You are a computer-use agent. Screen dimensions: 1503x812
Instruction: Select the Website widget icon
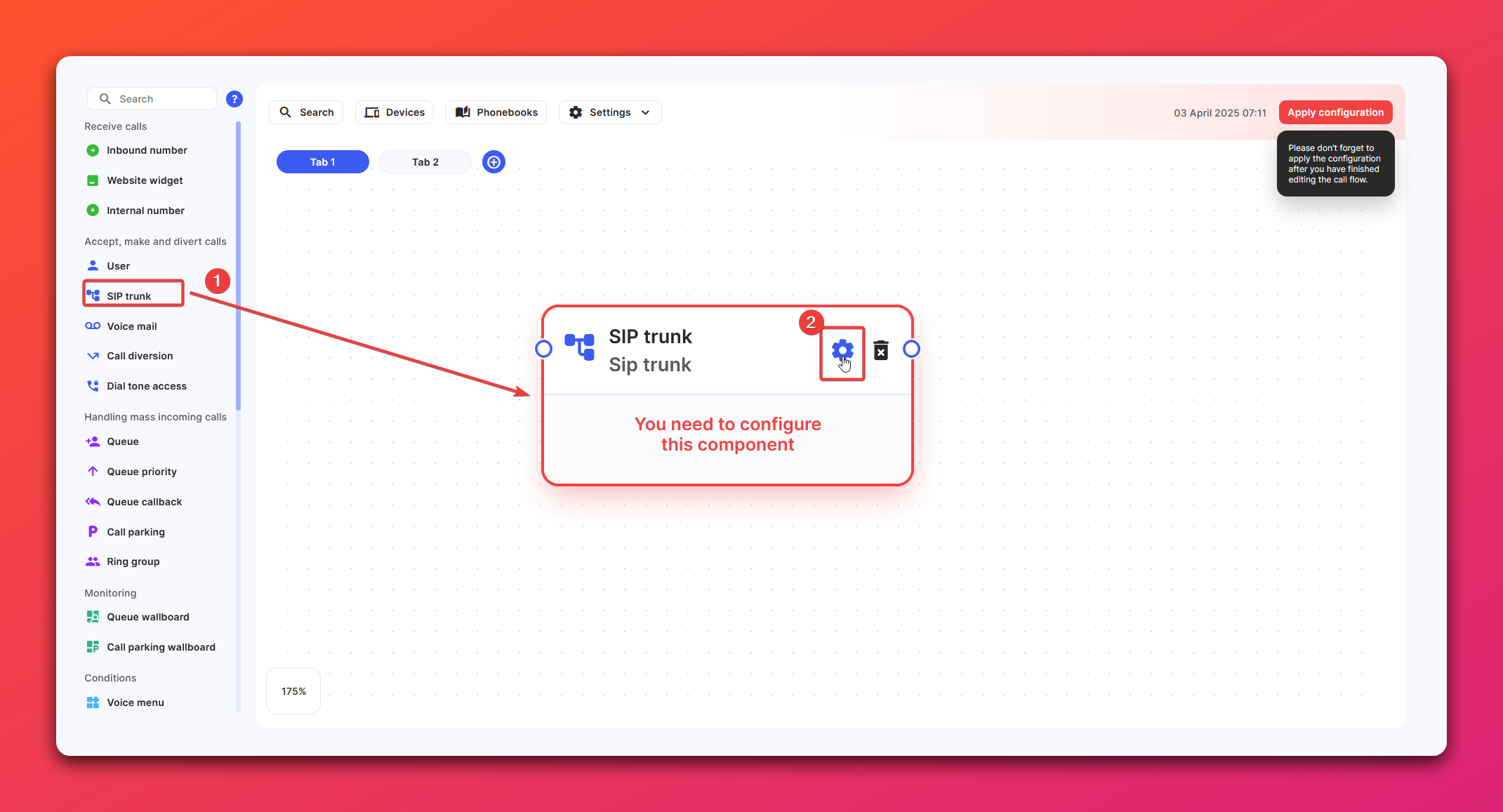(x=93, y=180)
